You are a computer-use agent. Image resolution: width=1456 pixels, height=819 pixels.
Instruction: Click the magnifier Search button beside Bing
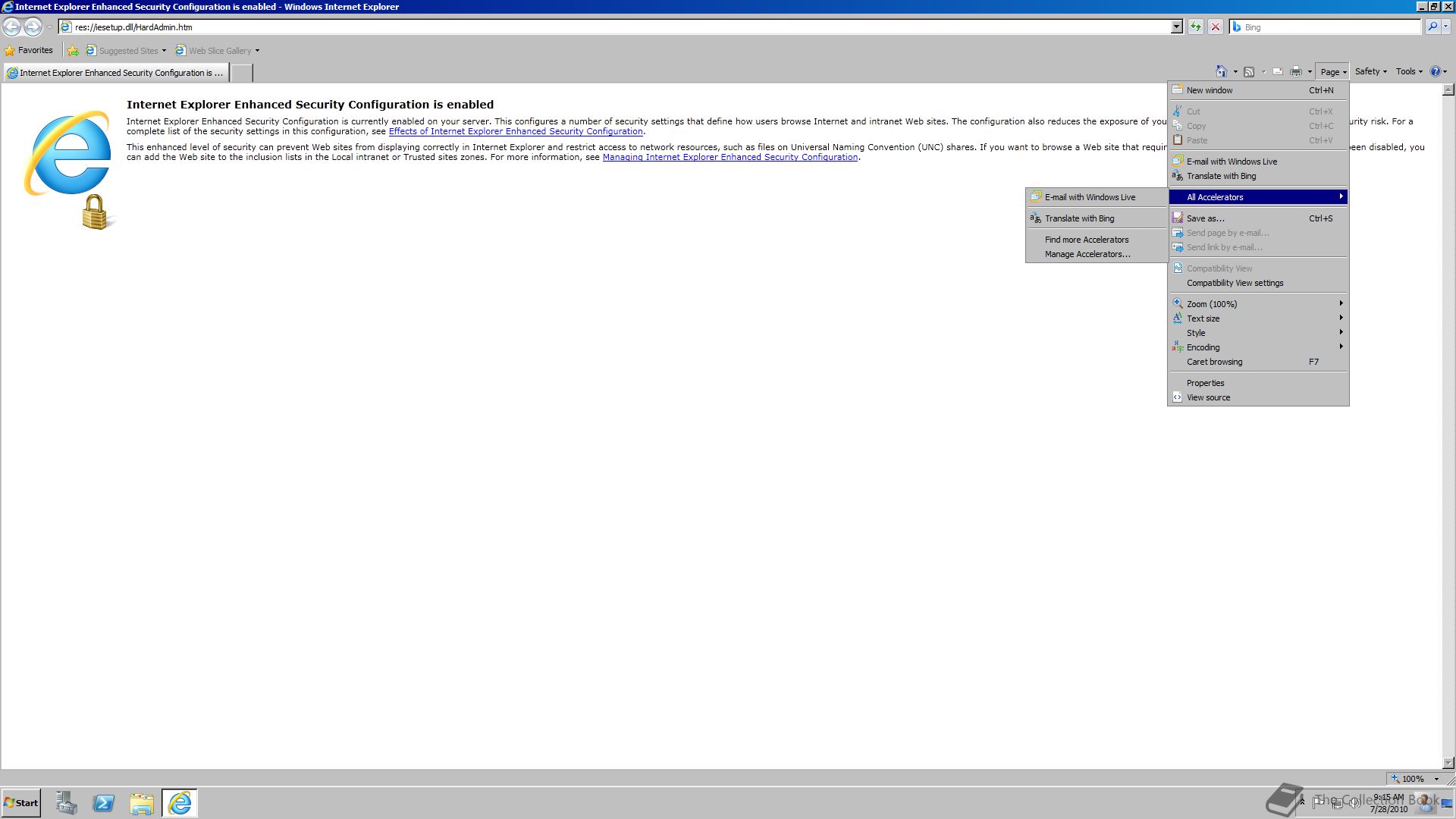coord(1432,27)
